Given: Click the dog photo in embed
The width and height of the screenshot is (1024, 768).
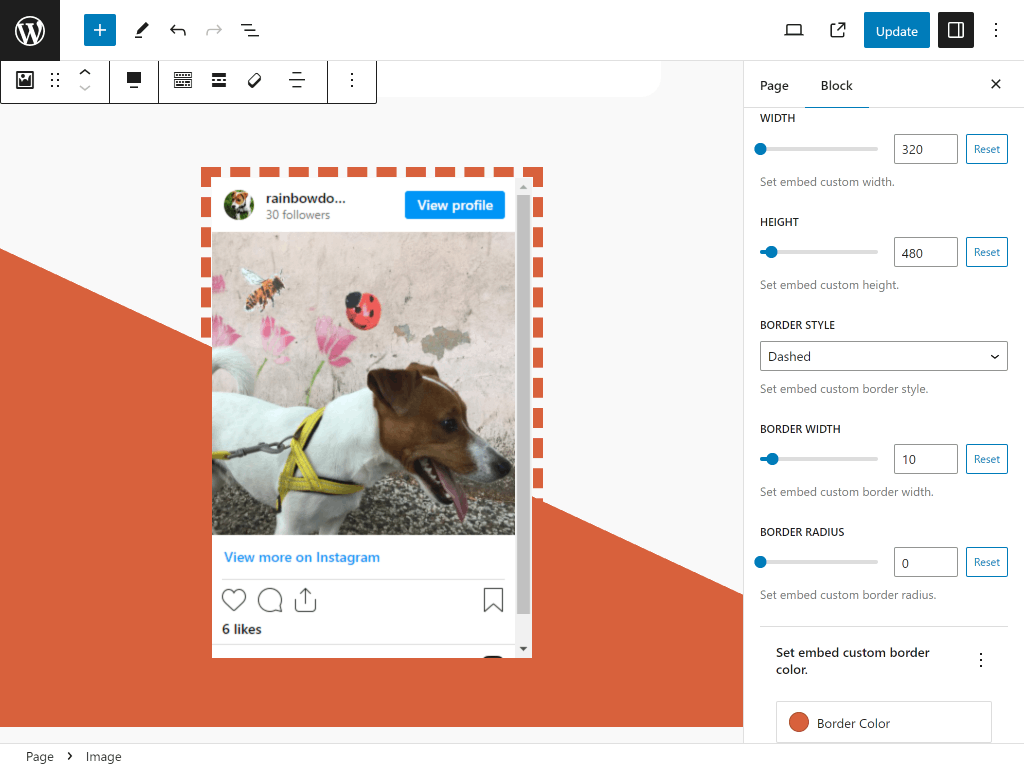Looking at the screenshot, I should click(364, 383).
